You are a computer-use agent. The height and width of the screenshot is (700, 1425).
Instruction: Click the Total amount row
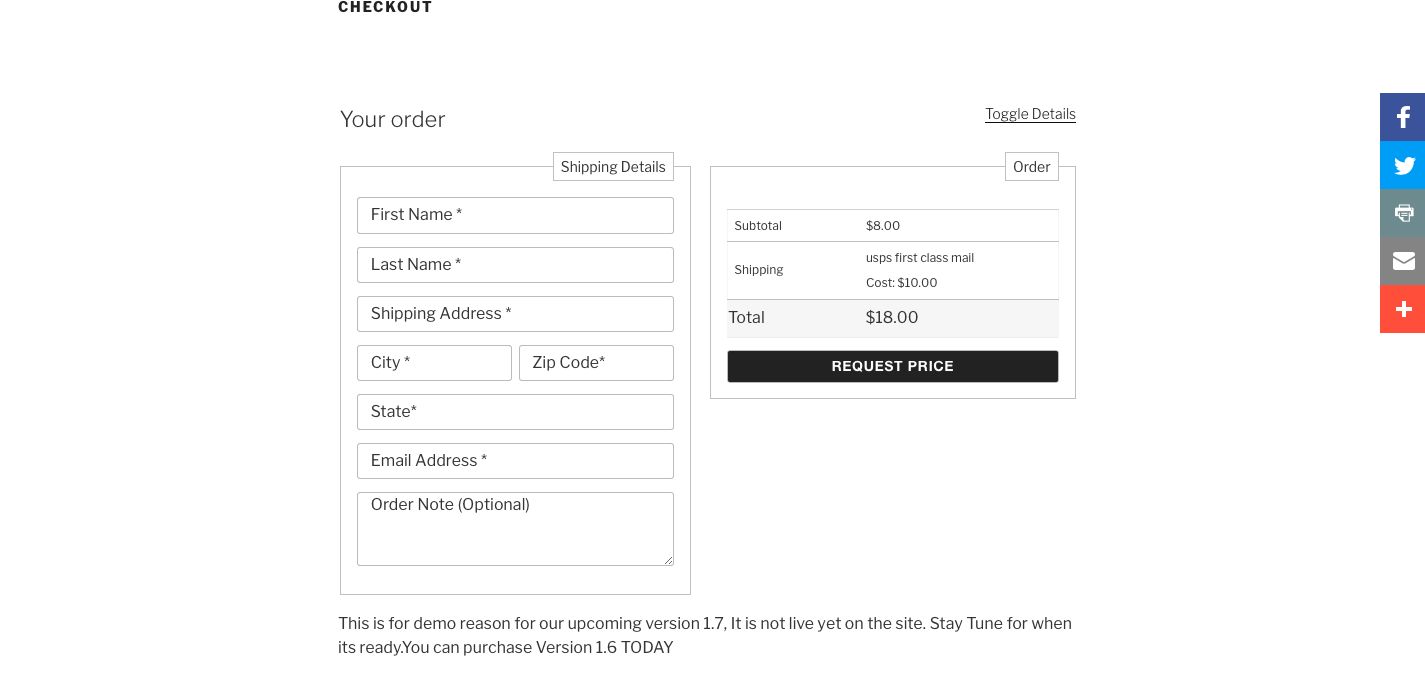(892, 318)
